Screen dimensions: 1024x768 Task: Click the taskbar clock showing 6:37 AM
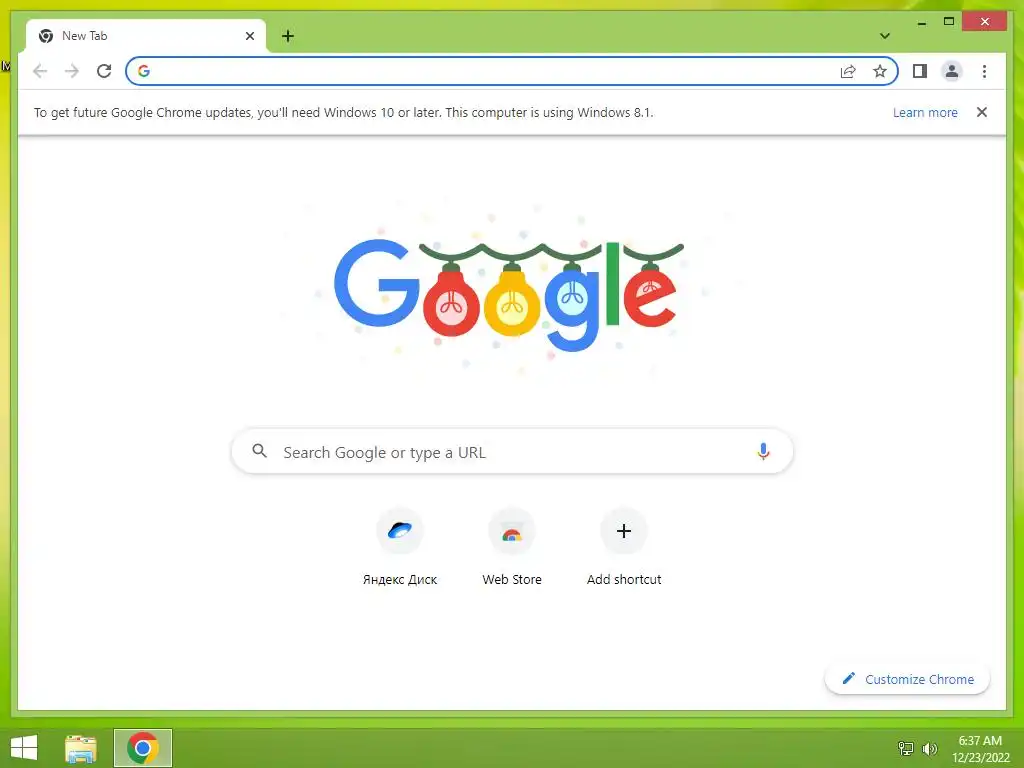(x=980, y=748)
